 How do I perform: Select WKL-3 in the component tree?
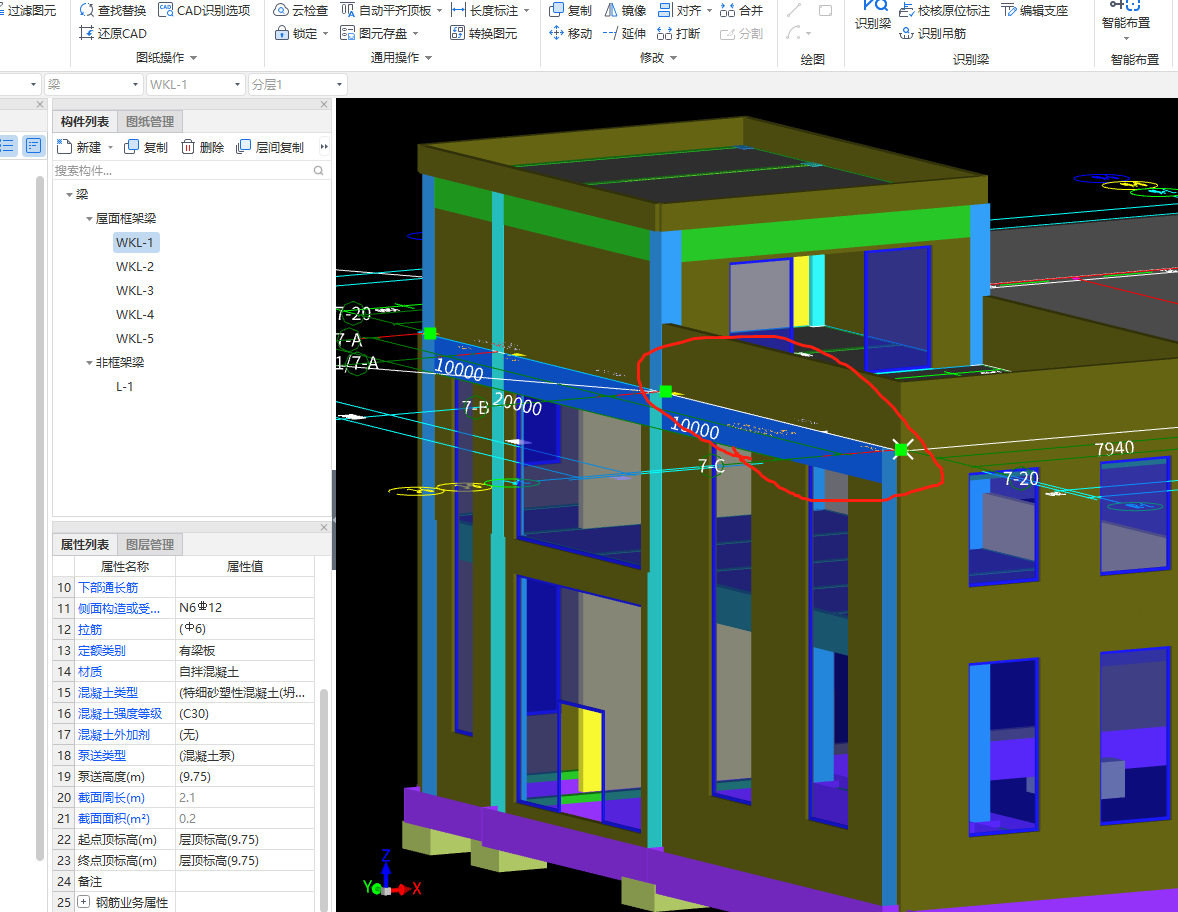[134, 291]
